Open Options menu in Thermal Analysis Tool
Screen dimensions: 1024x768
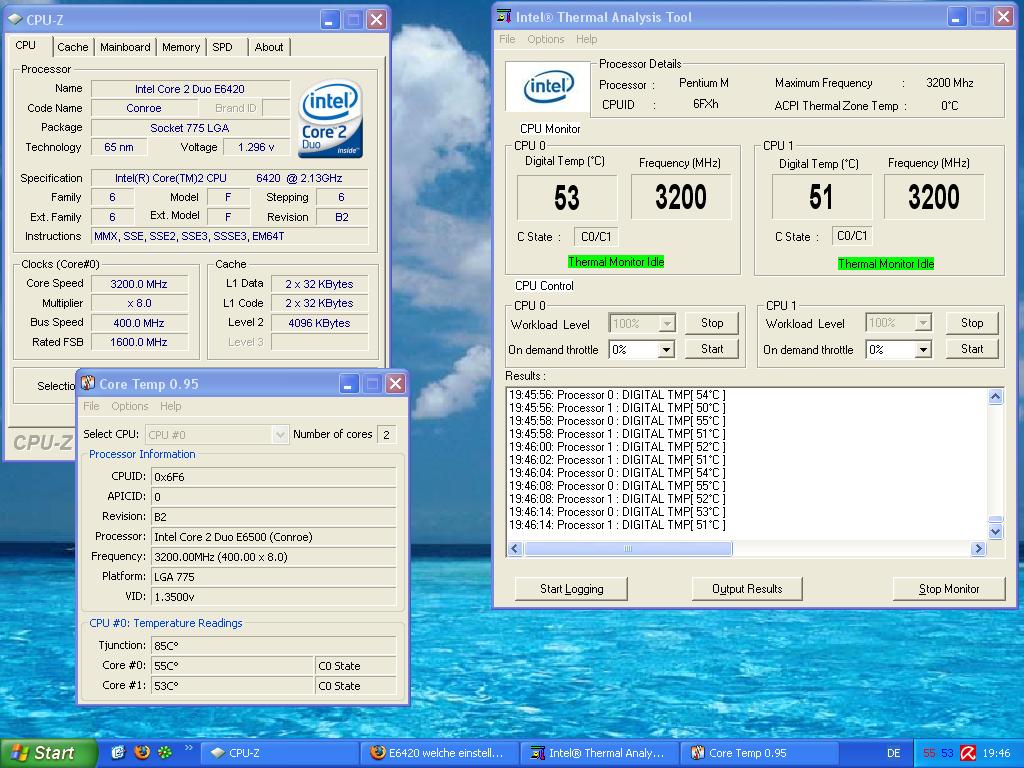click(546, 39)
